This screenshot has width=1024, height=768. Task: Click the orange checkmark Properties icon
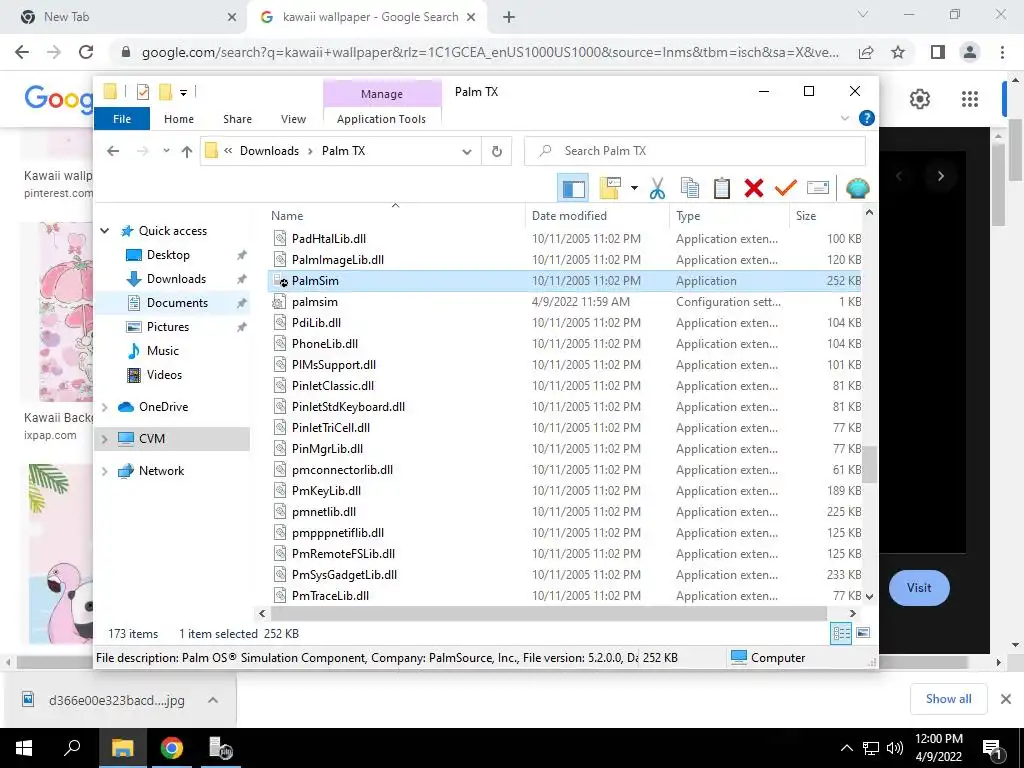(x=786, y=189)
